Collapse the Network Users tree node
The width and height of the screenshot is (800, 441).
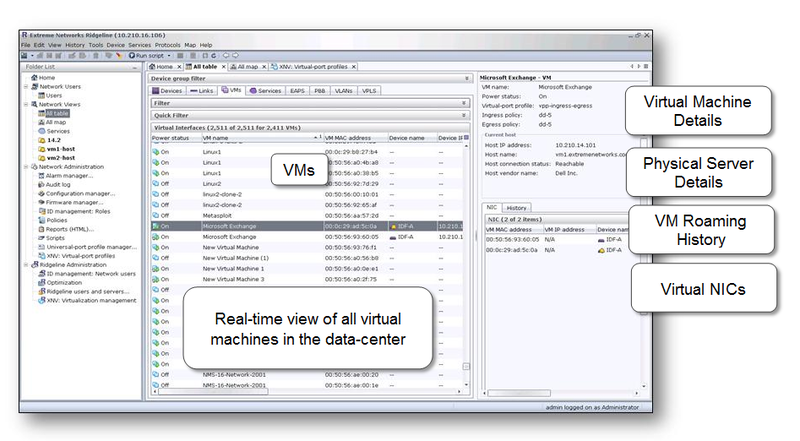[x=26, y=87]
